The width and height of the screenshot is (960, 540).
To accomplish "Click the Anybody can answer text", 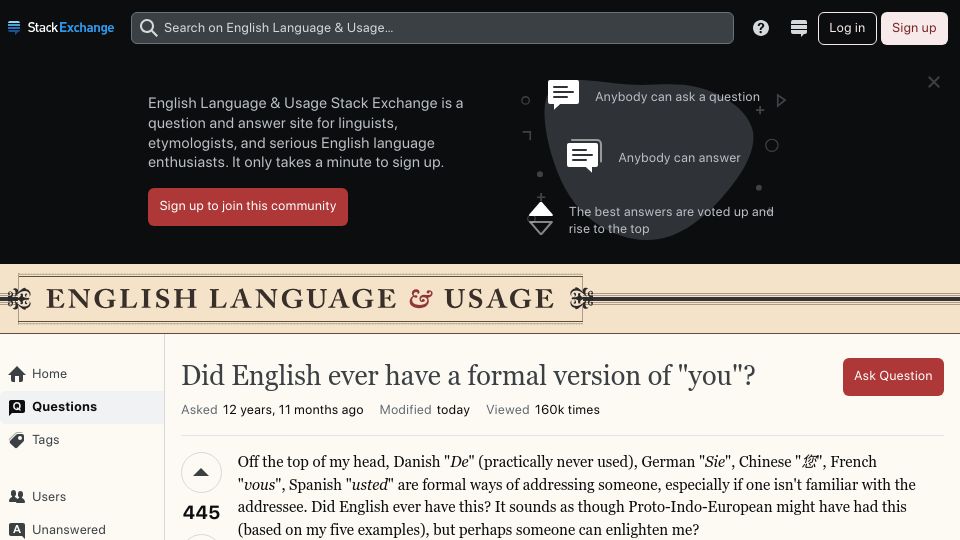I will pos(679,158).
